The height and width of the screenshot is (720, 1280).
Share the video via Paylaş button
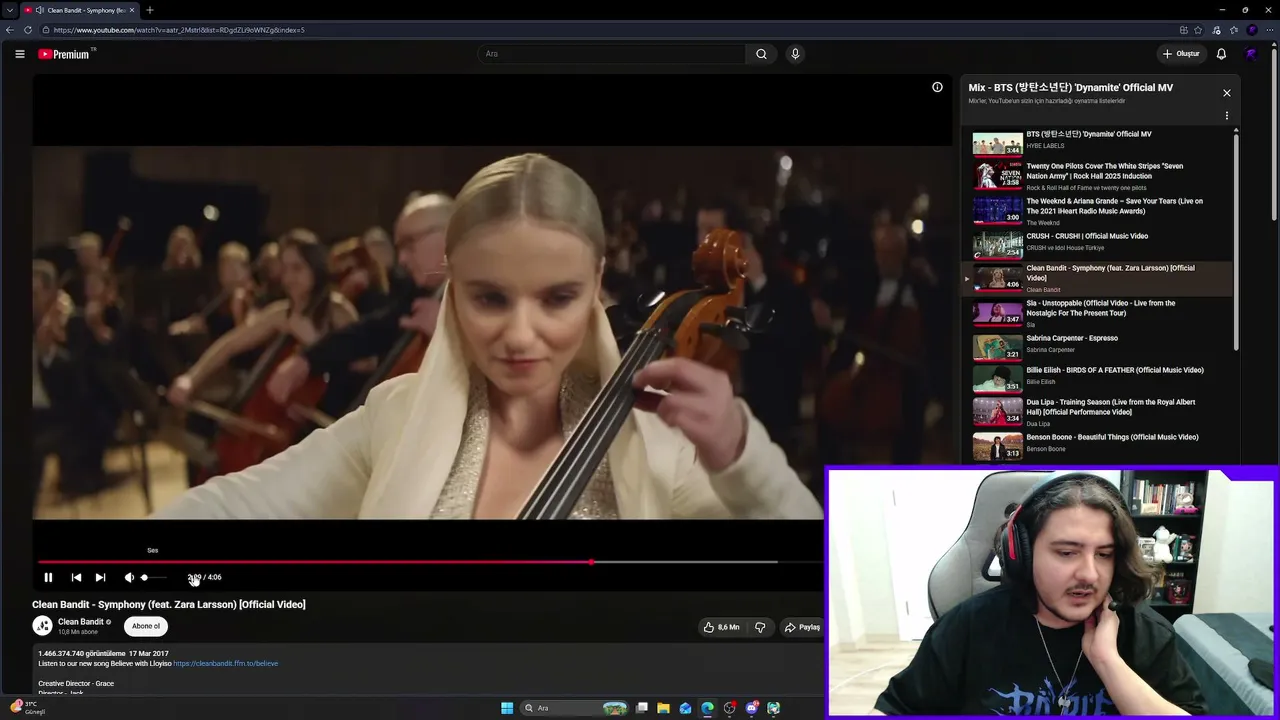[x=802, y=627]
